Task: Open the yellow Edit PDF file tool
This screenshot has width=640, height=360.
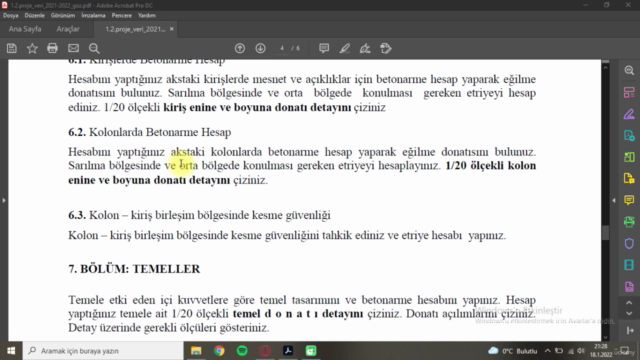Action: [629, 178]
